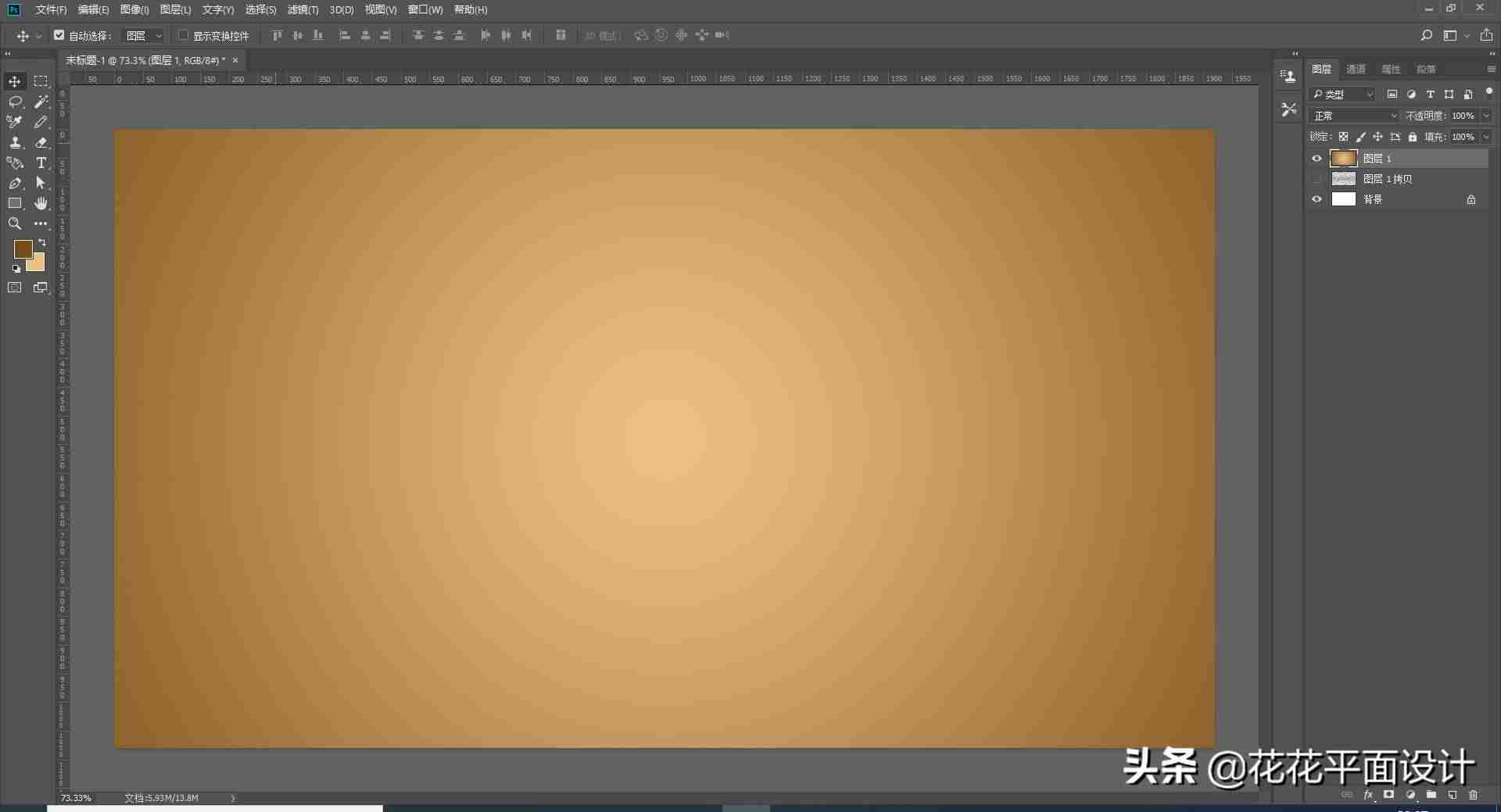Viewport: 1501px width, 812px height.
Task: Select the Lasso tool
Action: tap(15, 102)
